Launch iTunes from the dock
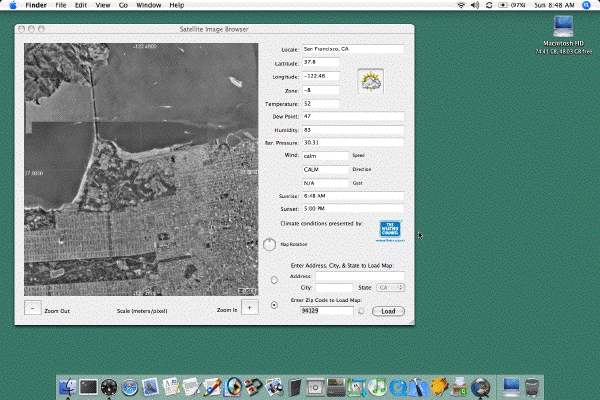The width and height of the screenshot is (600, 400). [x=377, y=387]
